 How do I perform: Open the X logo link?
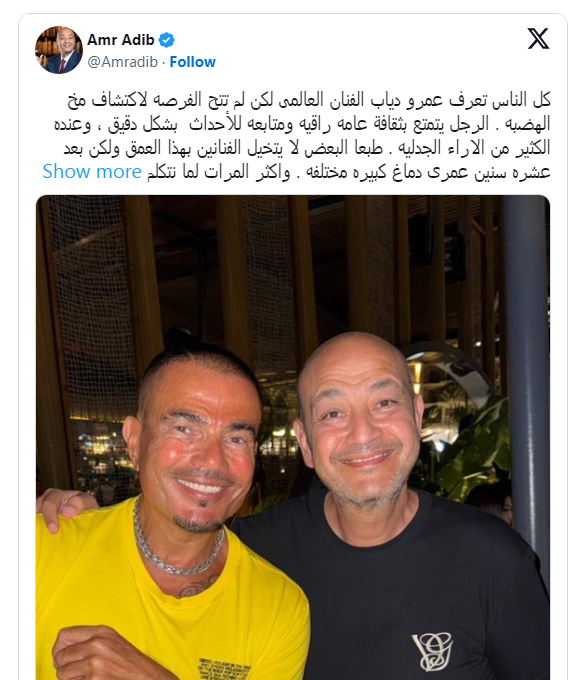click(538, 39)
